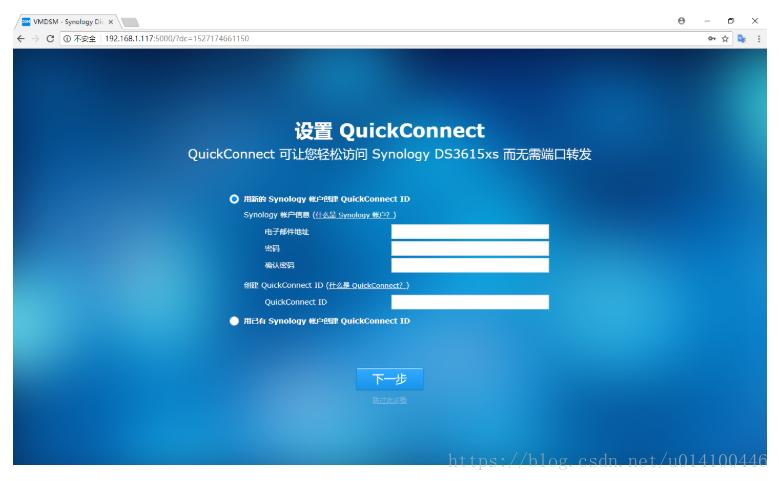Select the new Synology account radio option
The height and width of the screenshot is (481, 779).
tap(234, 199)
